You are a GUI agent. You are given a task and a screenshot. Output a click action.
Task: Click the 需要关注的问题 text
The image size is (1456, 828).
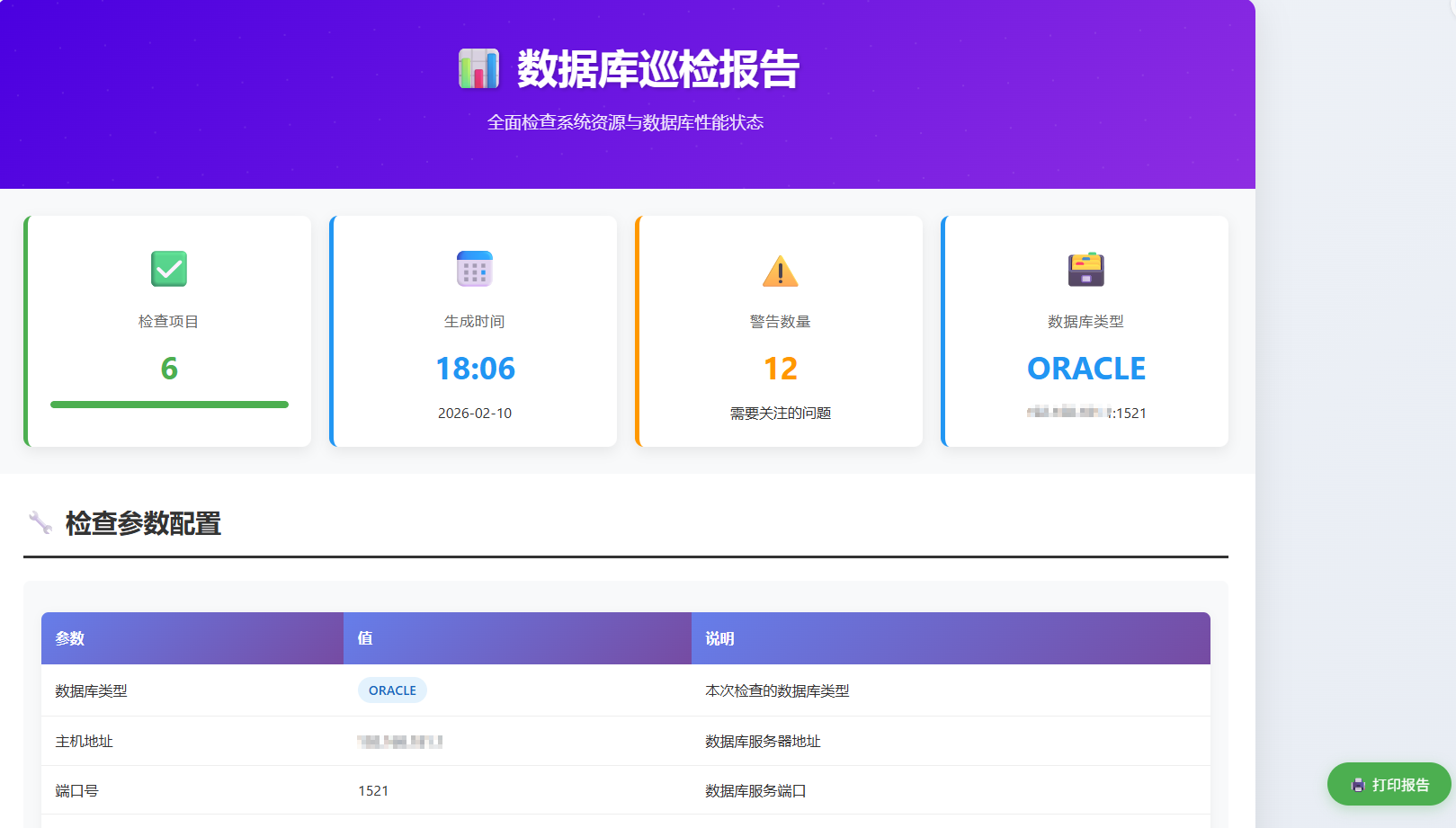click(x=781, y=414)
